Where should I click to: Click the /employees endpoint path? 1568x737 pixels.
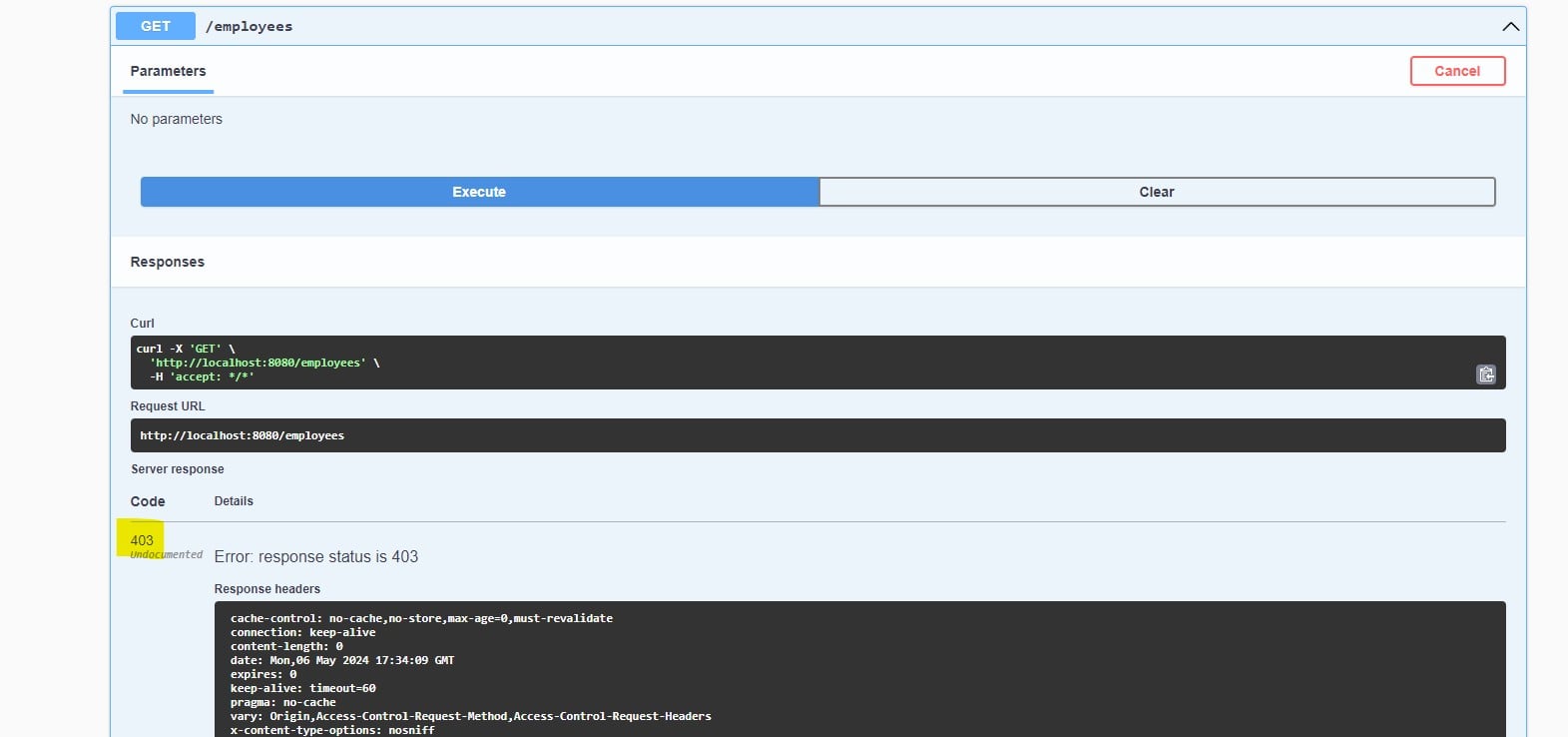tap(250, 27)
